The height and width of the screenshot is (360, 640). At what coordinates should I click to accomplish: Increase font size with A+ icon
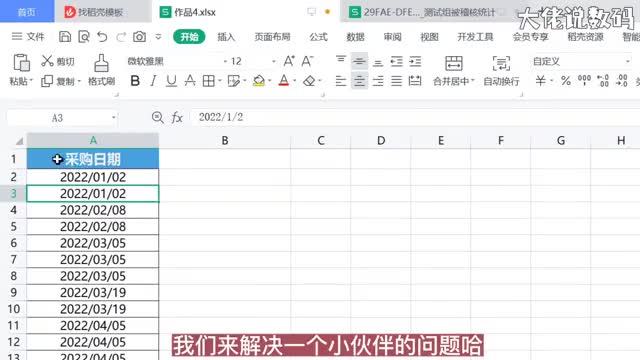(289, 61)
